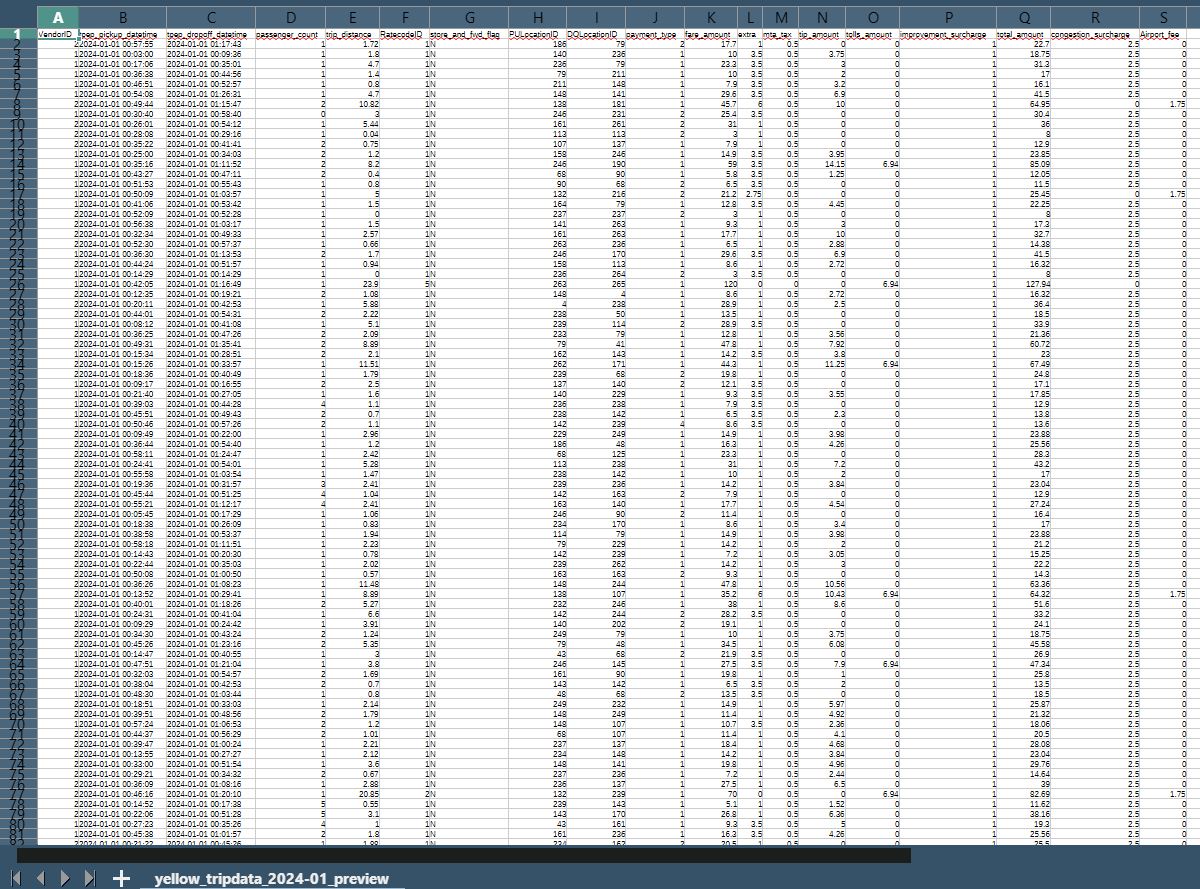
Task: Select row 1 header number
Action: click(18, 34)
